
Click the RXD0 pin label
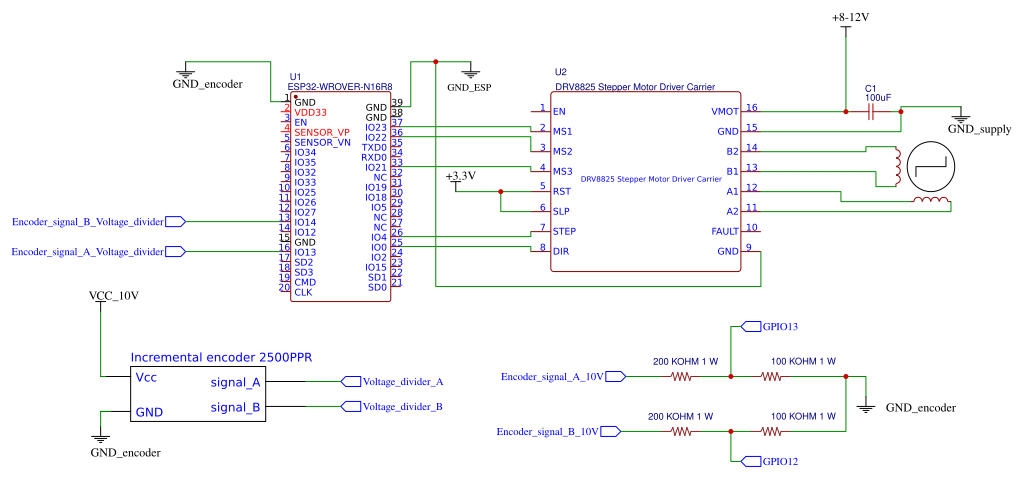(374, 157)
